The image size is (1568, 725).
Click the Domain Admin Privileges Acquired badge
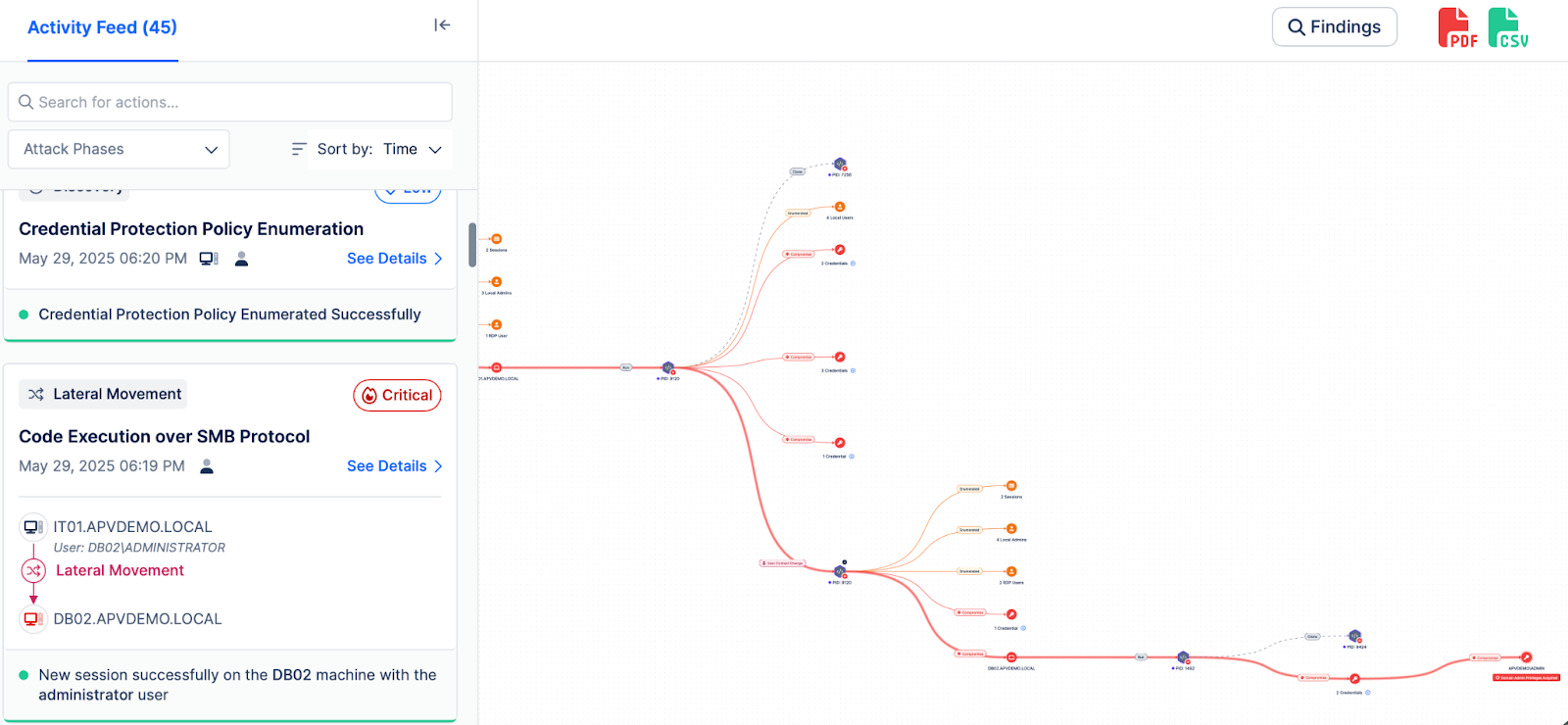(x=1526, y=677)
